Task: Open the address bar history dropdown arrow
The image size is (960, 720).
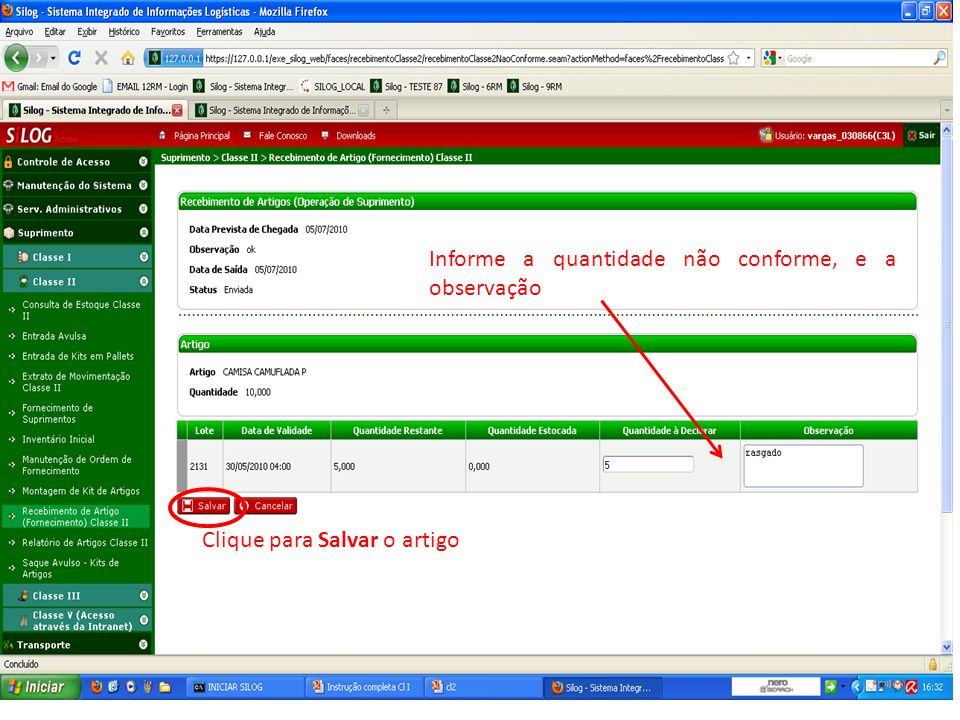Action: [x=748, y=58]
